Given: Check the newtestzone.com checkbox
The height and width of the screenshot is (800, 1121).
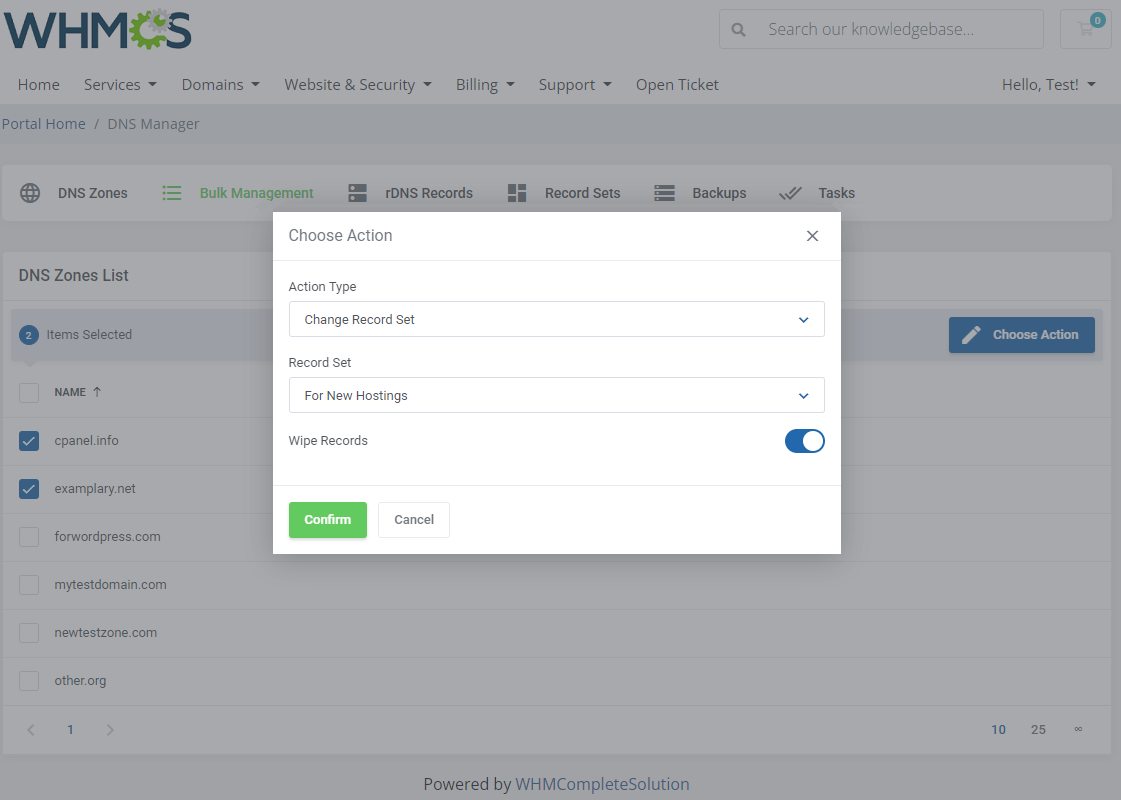Looking at the screenshot, I should pos(29,633).
